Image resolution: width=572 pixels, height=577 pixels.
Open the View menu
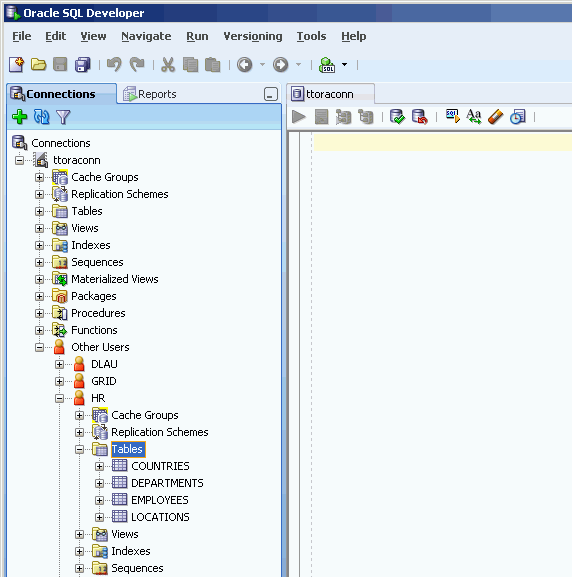[93, 36]
